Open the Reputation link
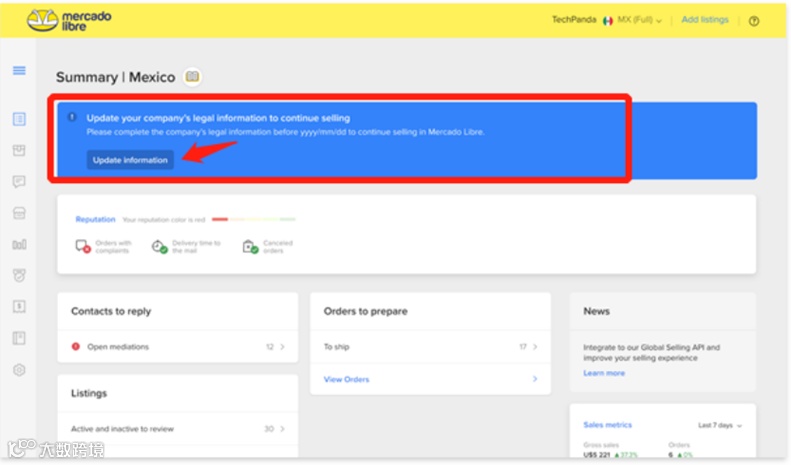 tap(95, 219)
